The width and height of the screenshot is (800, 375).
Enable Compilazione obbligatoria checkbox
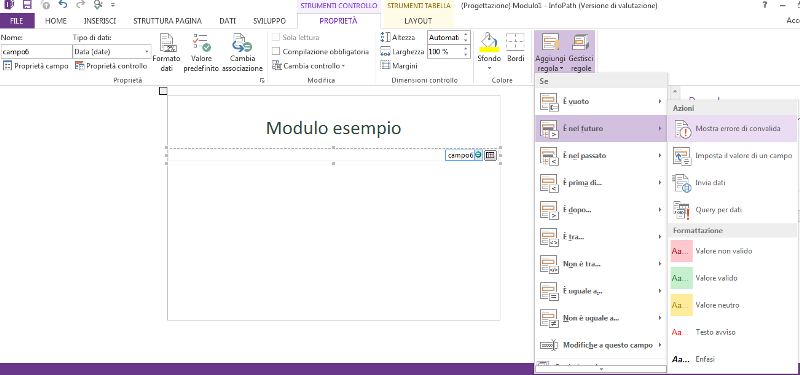(x=276, y=52)
